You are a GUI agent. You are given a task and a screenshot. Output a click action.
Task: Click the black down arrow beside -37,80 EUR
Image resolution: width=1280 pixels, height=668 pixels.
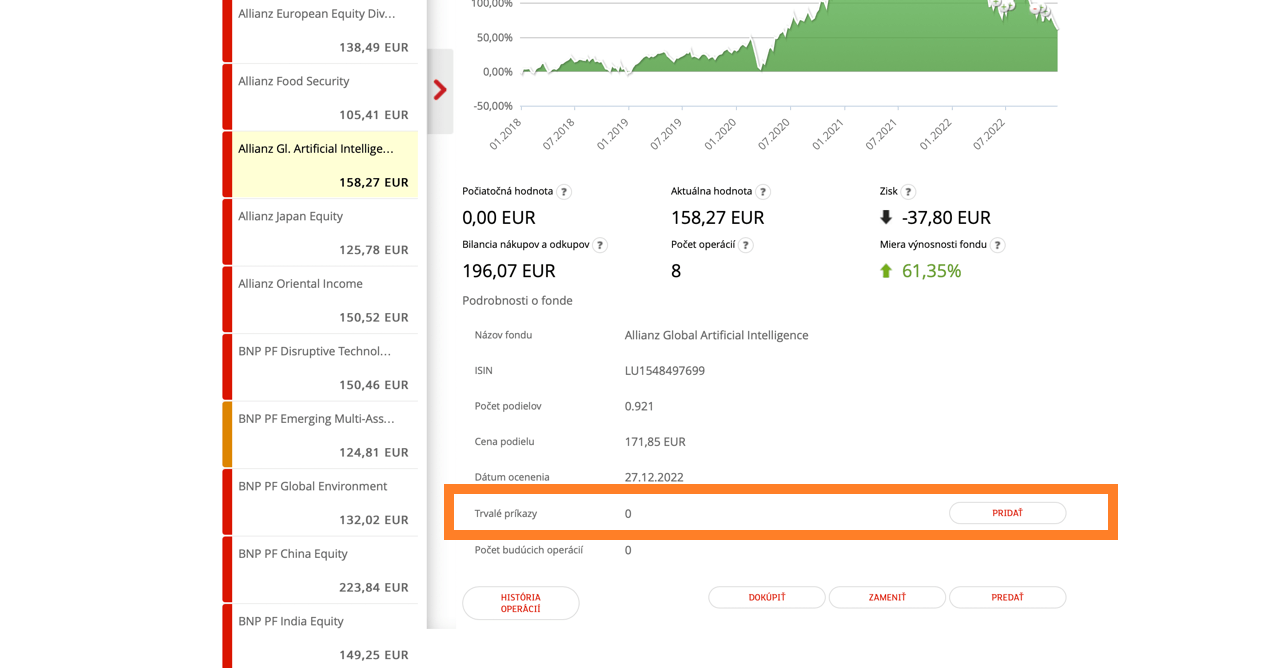point(886,217)
